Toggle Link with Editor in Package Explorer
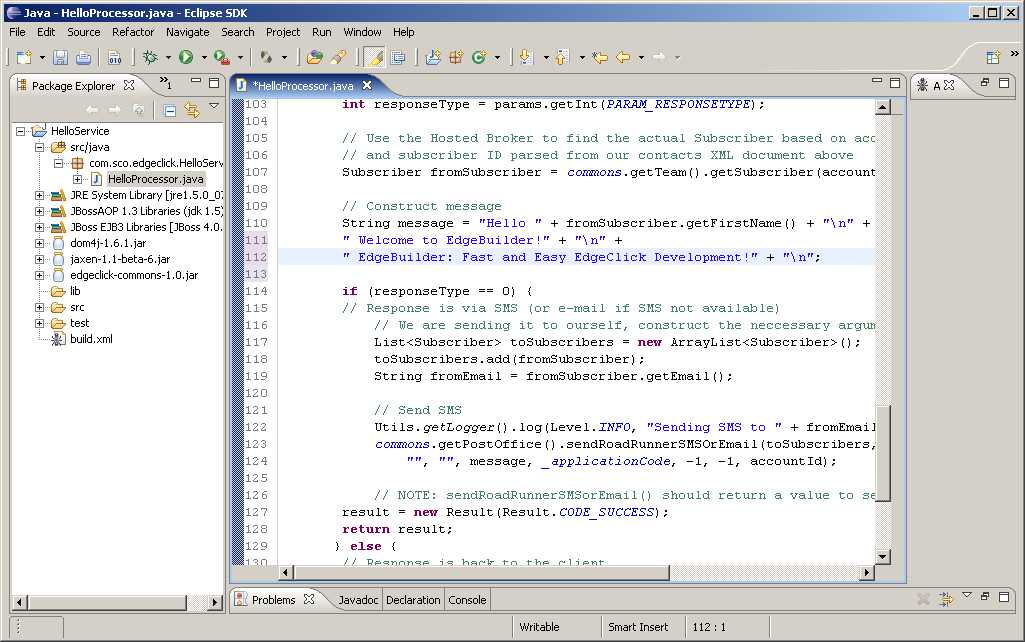This screenshot has height=642, width=1025. click(192, 110)
